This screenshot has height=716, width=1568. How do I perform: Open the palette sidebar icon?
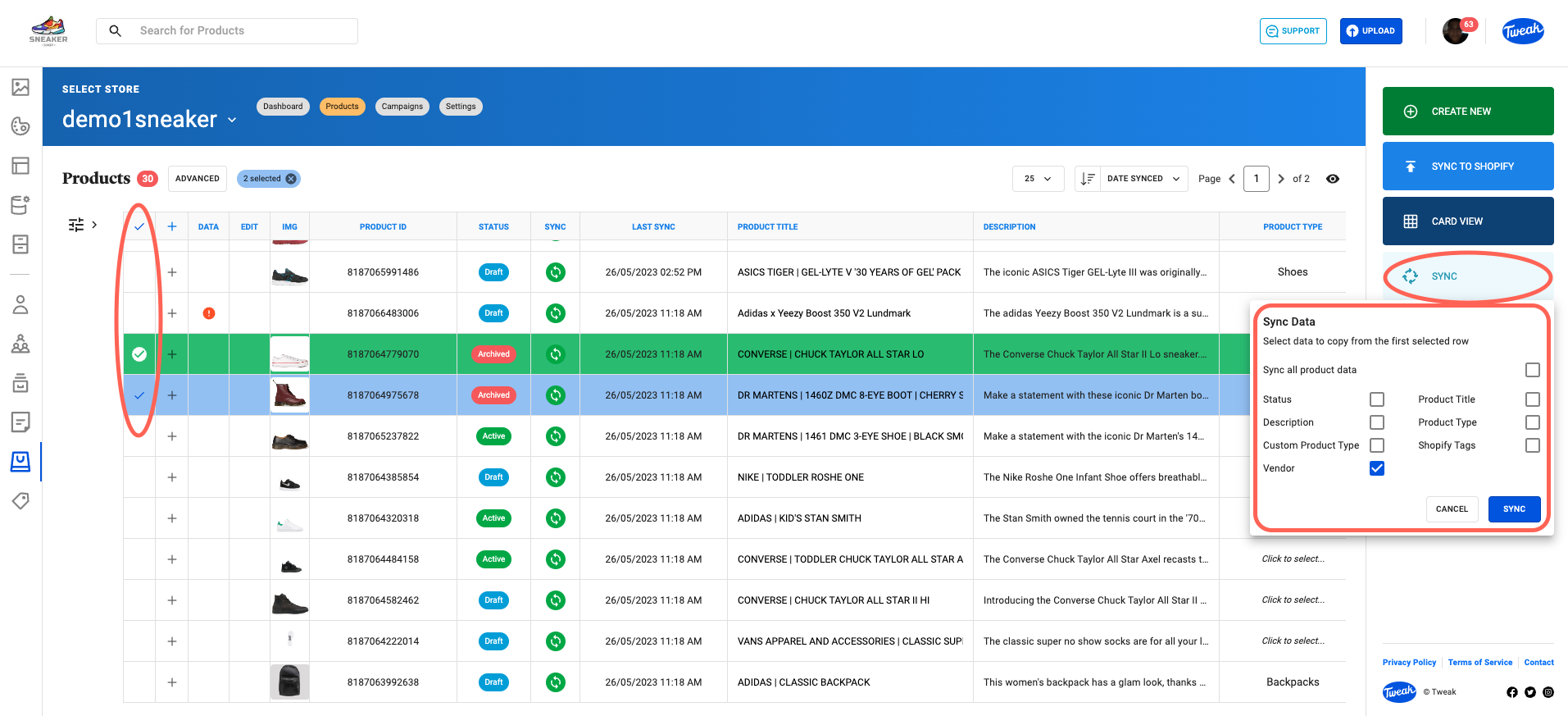point(20,126)
